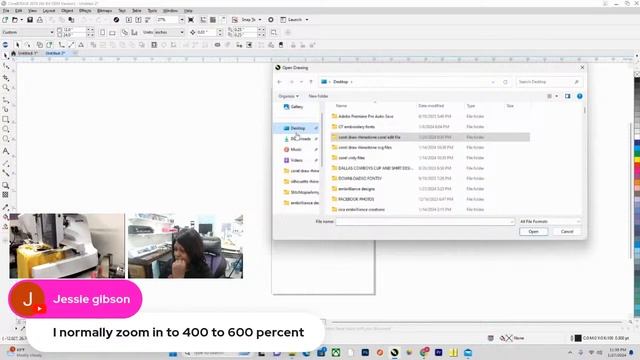Viewport: 640px width, 360px height.
Task: Click the Xbox icon in Windows taskbar
Action: (x=336, y=352)
